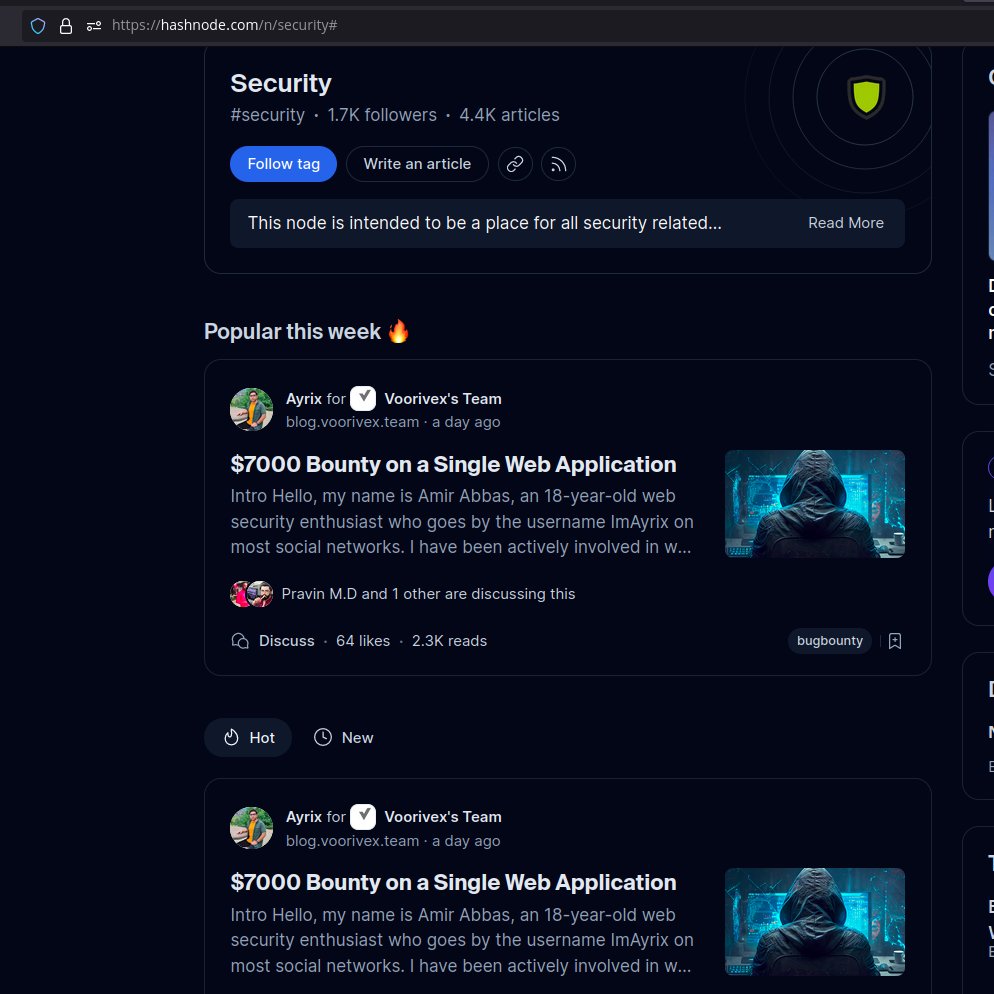This screenshot has width=994, height=994.
Task: Click the 64 likes count
Action: [363, 641]
